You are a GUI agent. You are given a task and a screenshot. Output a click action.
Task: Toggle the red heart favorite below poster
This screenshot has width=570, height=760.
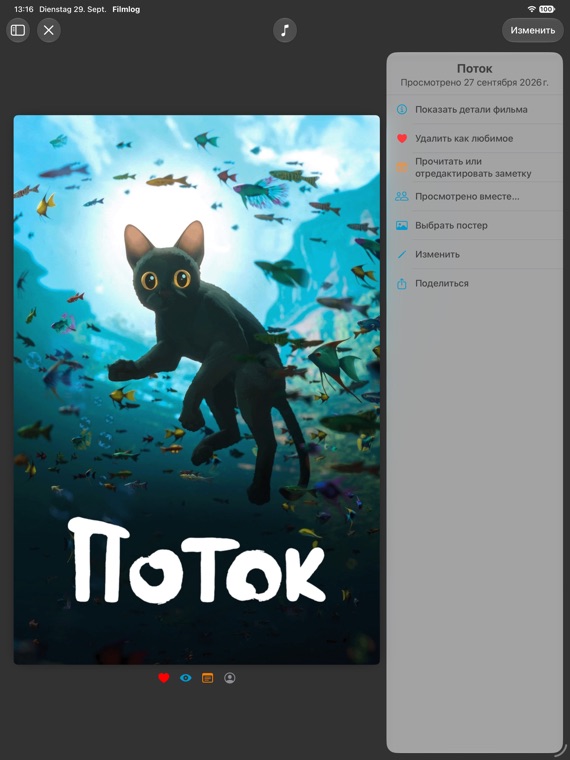coord(164,678)
